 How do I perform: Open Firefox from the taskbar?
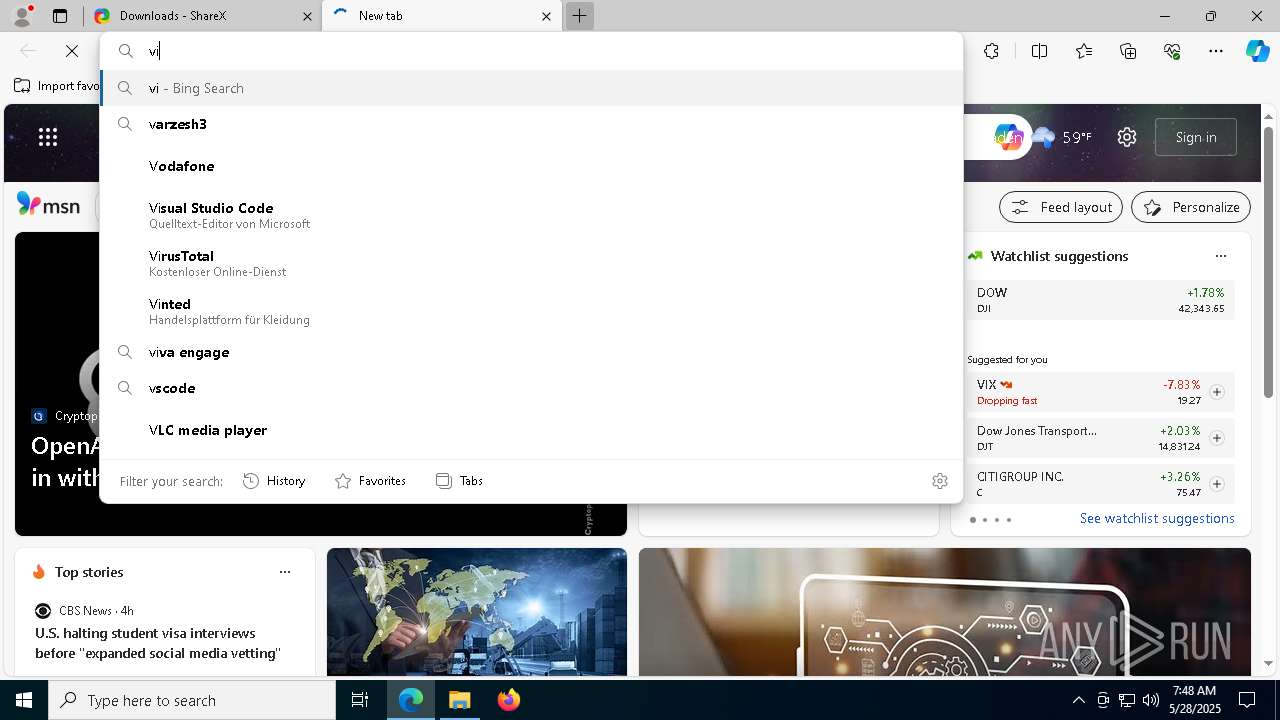509,700
